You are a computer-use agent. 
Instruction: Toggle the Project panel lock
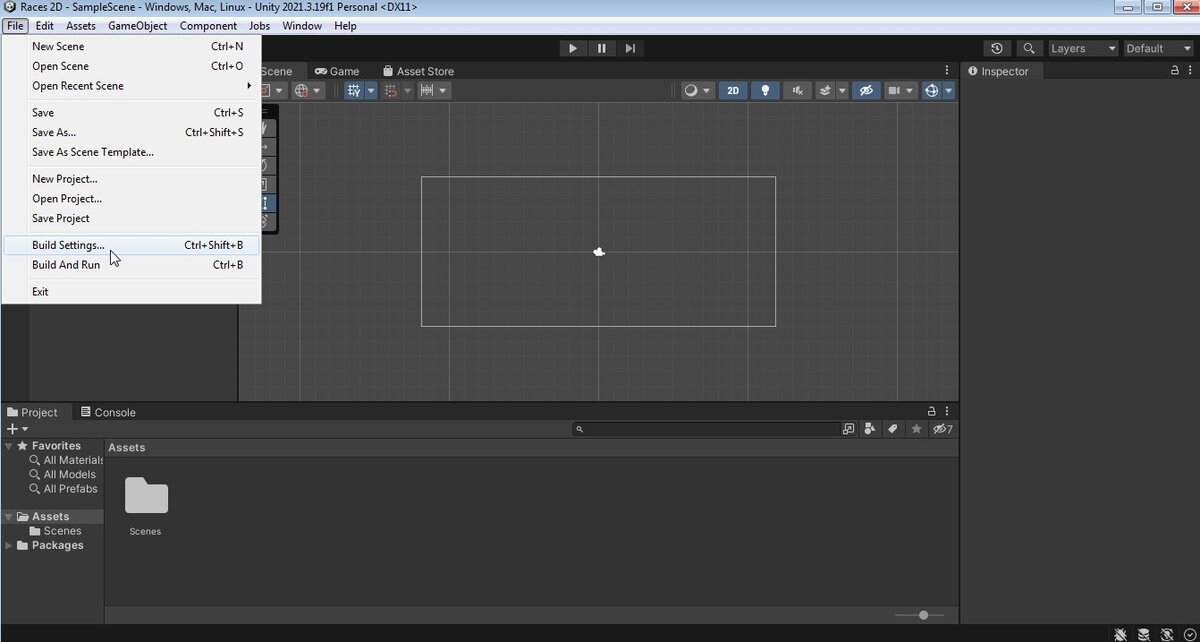point(932,411)
